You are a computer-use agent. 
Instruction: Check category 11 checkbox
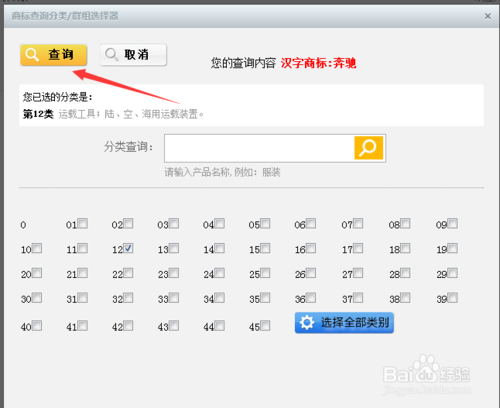[83, 248]
